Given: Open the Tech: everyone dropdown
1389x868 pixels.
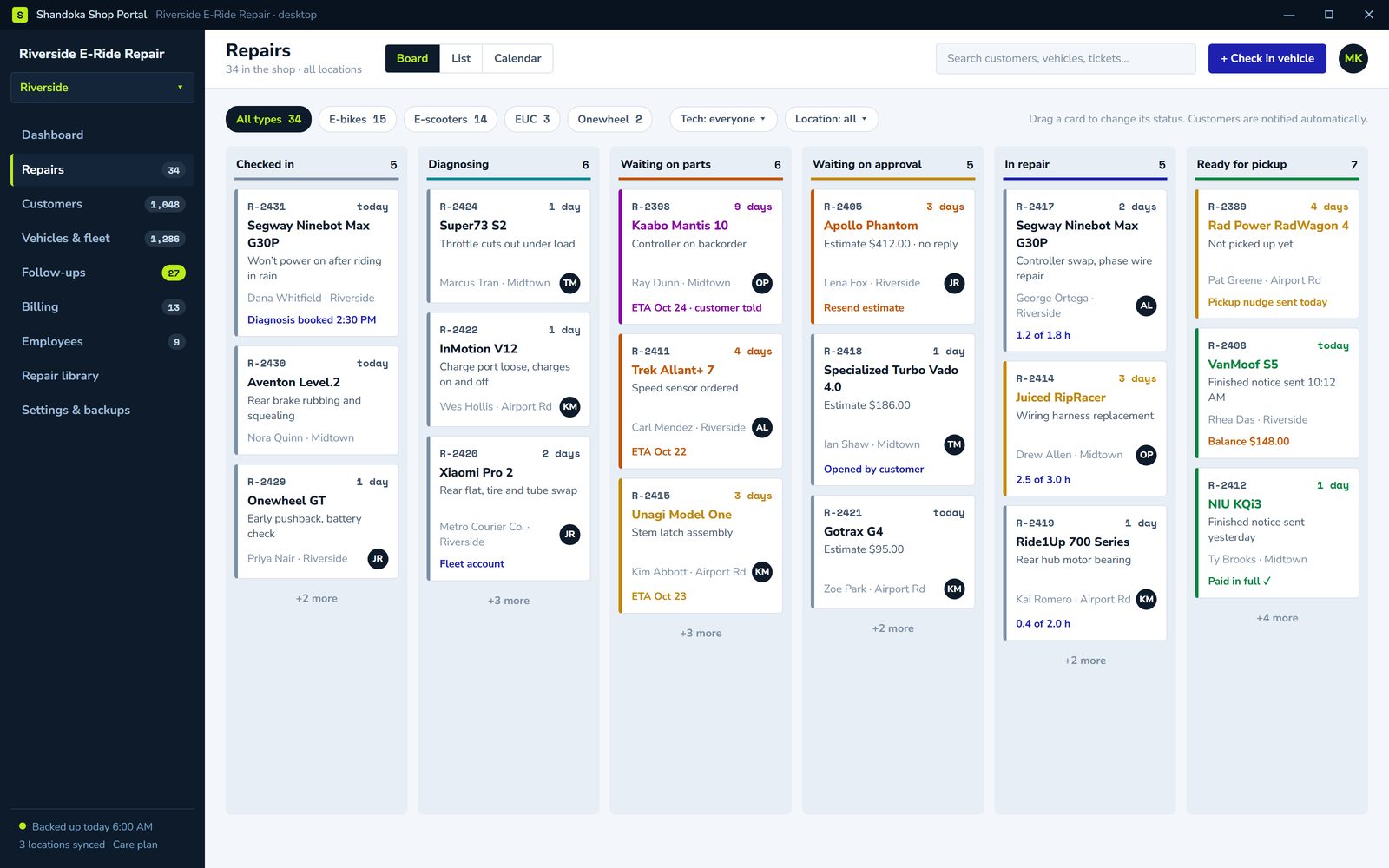Looking at the screenshot, I should click(x=723, y=119).
